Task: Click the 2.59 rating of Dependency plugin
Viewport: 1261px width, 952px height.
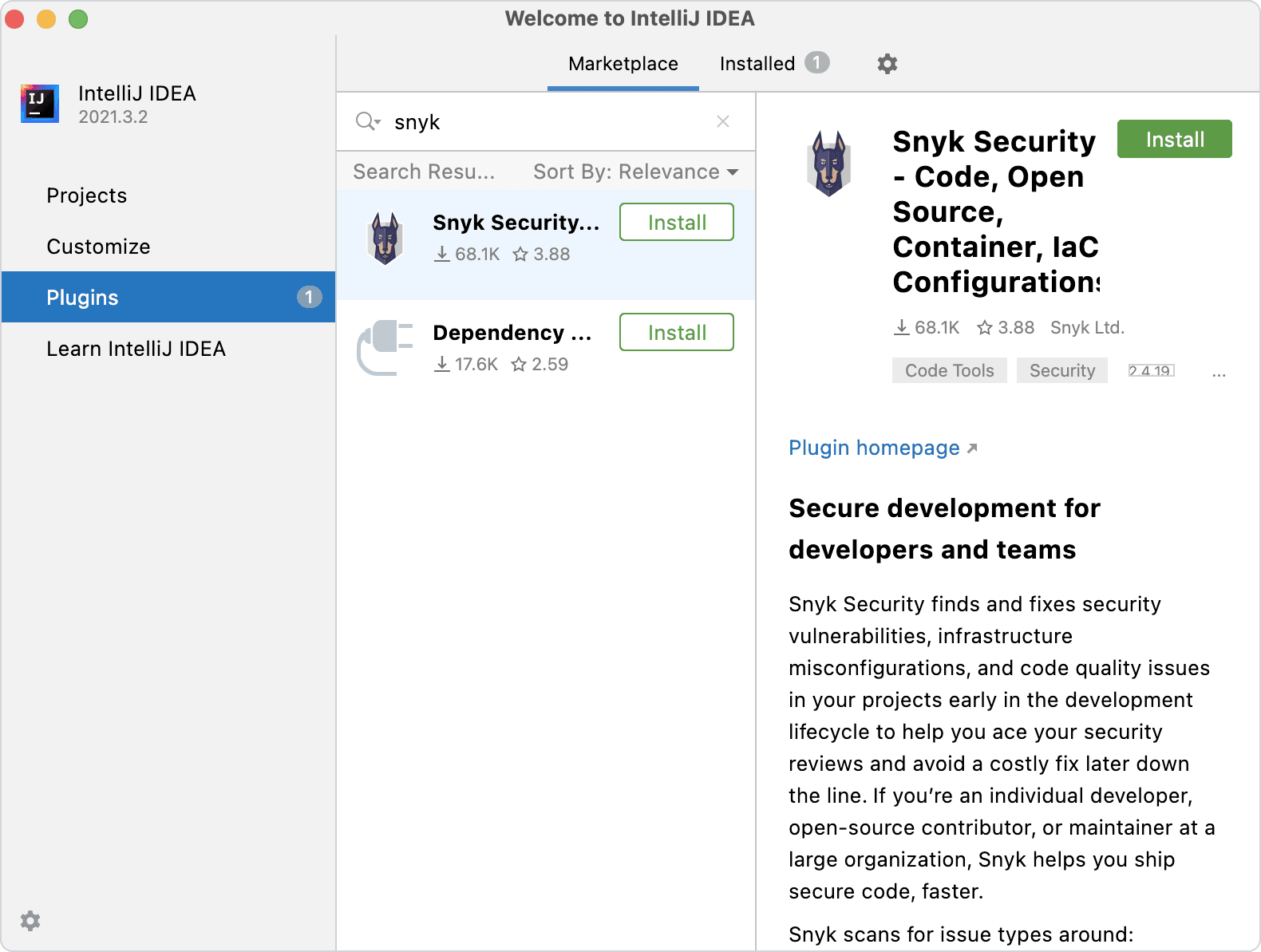Action: (540, 364)
